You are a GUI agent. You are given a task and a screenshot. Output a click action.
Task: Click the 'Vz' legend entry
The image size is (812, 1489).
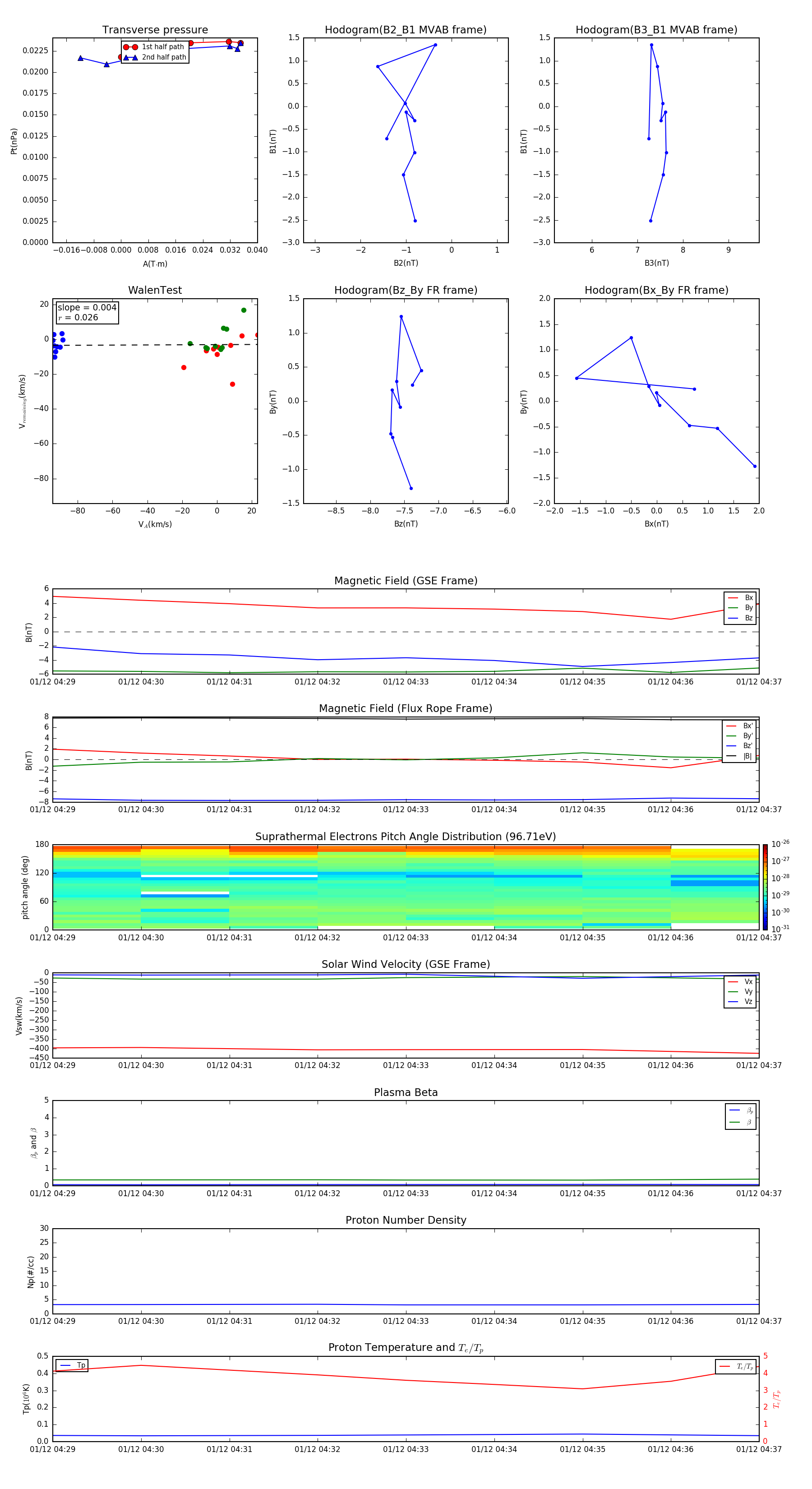click(740, 1002)
